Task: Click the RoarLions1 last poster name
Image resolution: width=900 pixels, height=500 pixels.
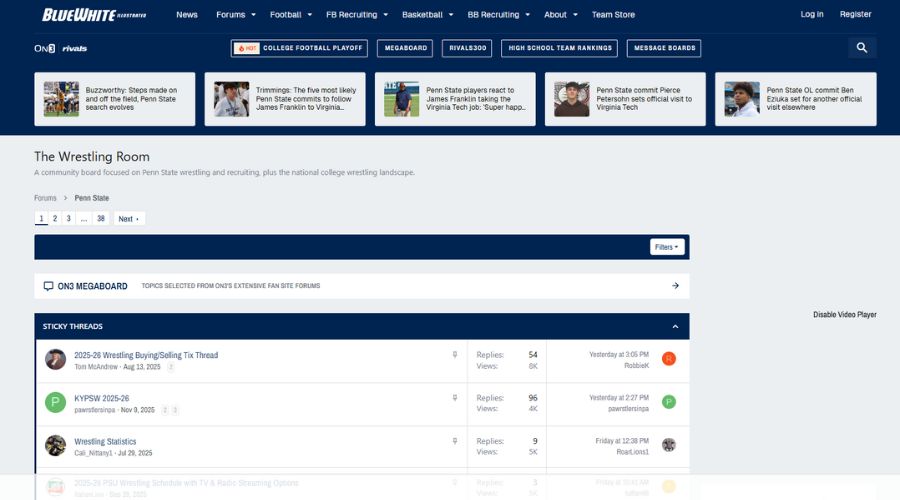Action: [633, 452]
